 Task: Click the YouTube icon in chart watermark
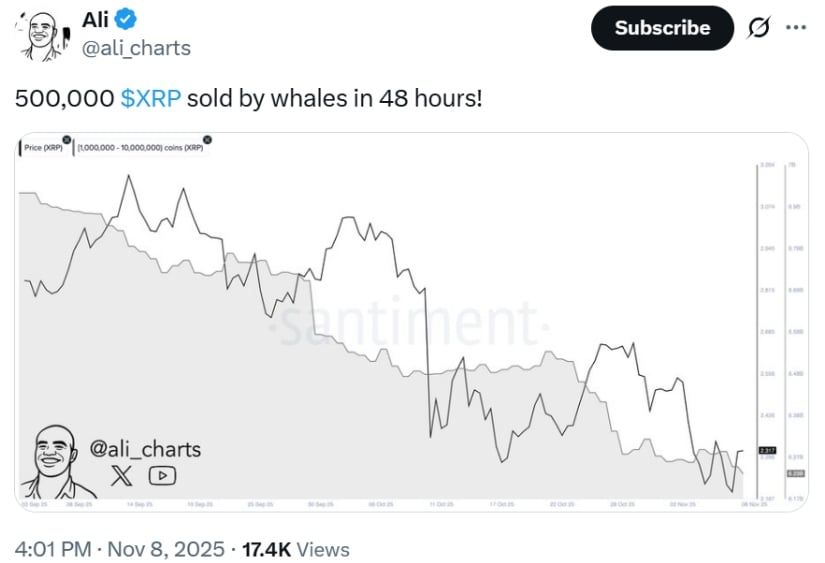tap(162, 476)
